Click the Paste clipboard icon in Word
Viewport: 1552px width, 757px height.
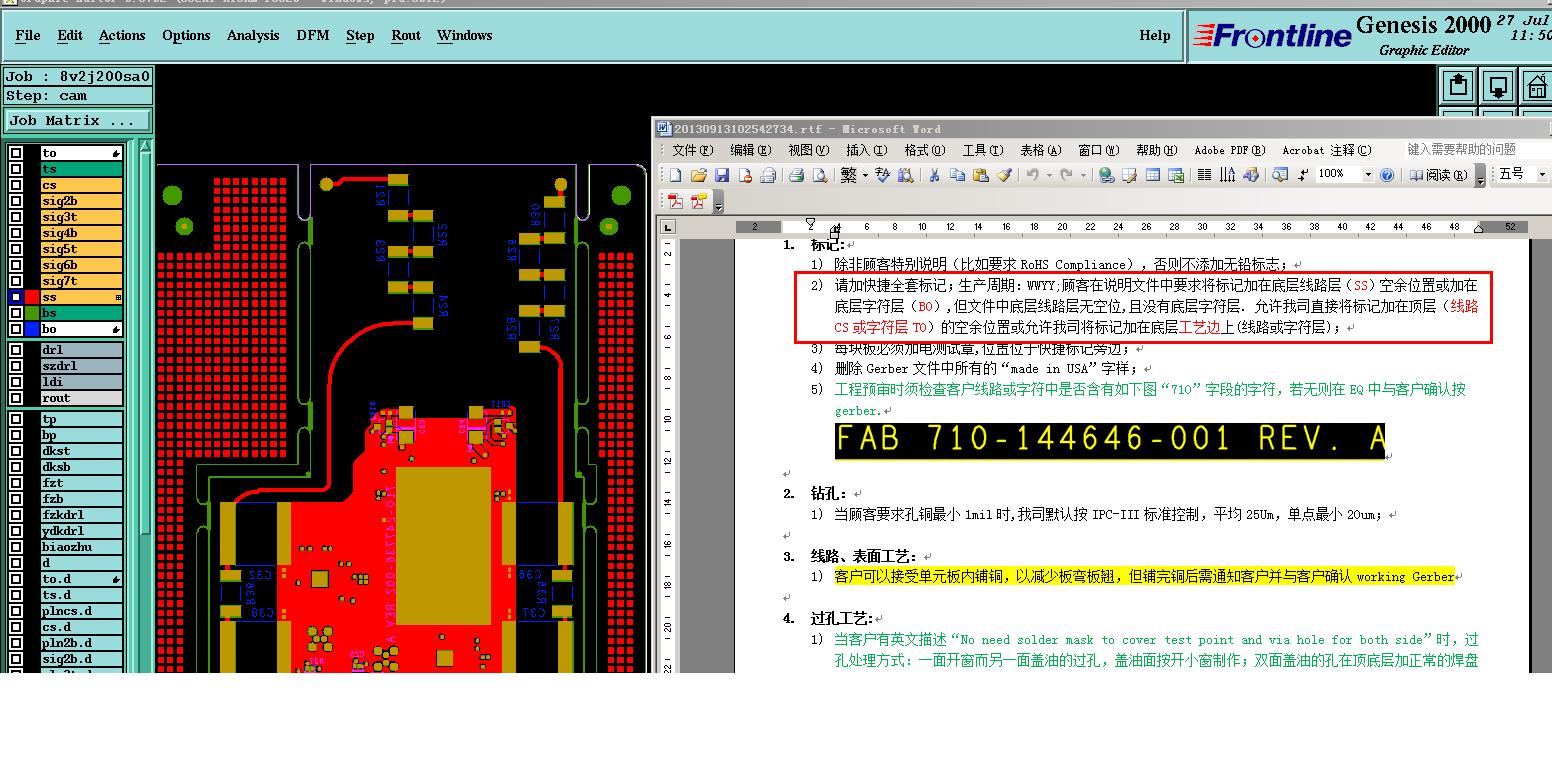point(981,175)
